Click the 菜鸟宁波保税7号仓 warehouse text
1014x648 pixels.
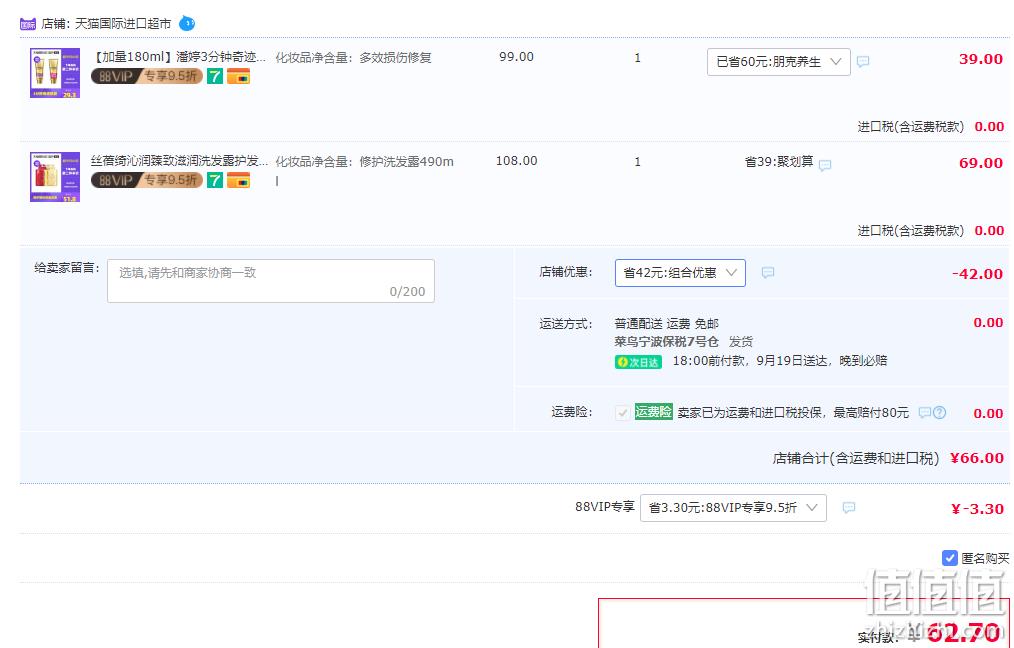(x=666, y=341)
